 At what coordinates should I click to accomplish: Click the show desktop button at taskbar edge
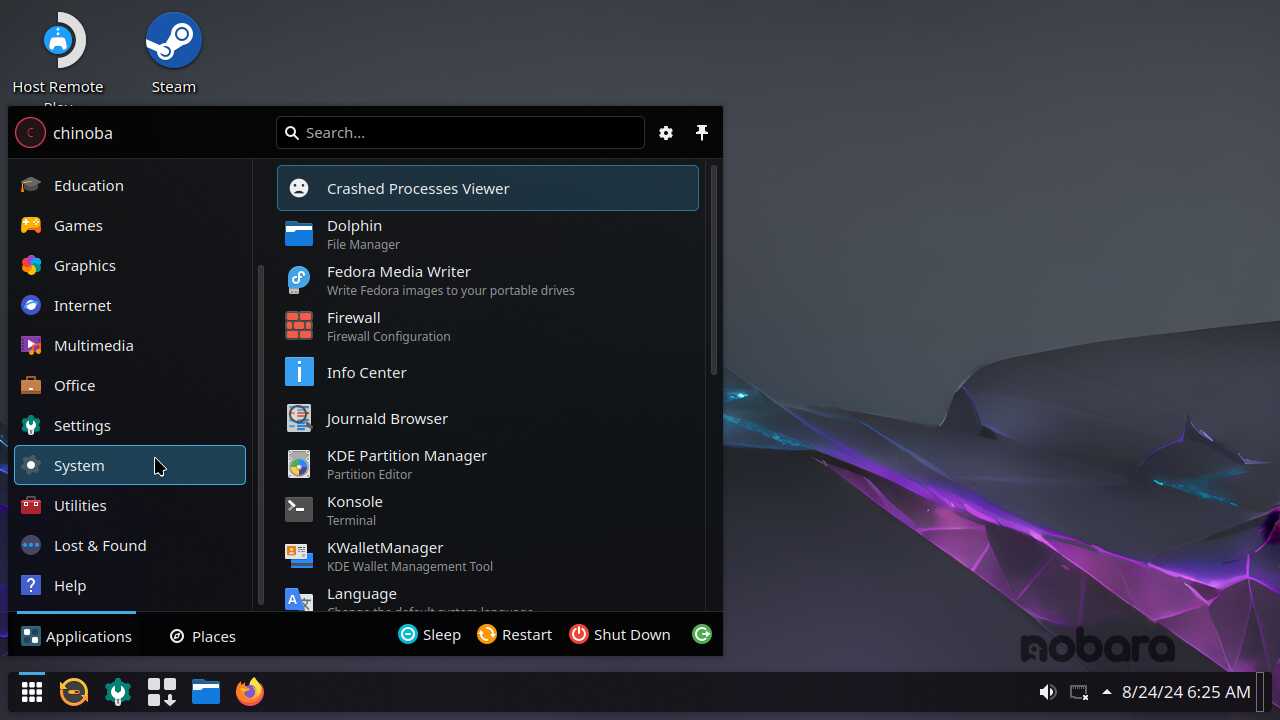(1262, 691)
